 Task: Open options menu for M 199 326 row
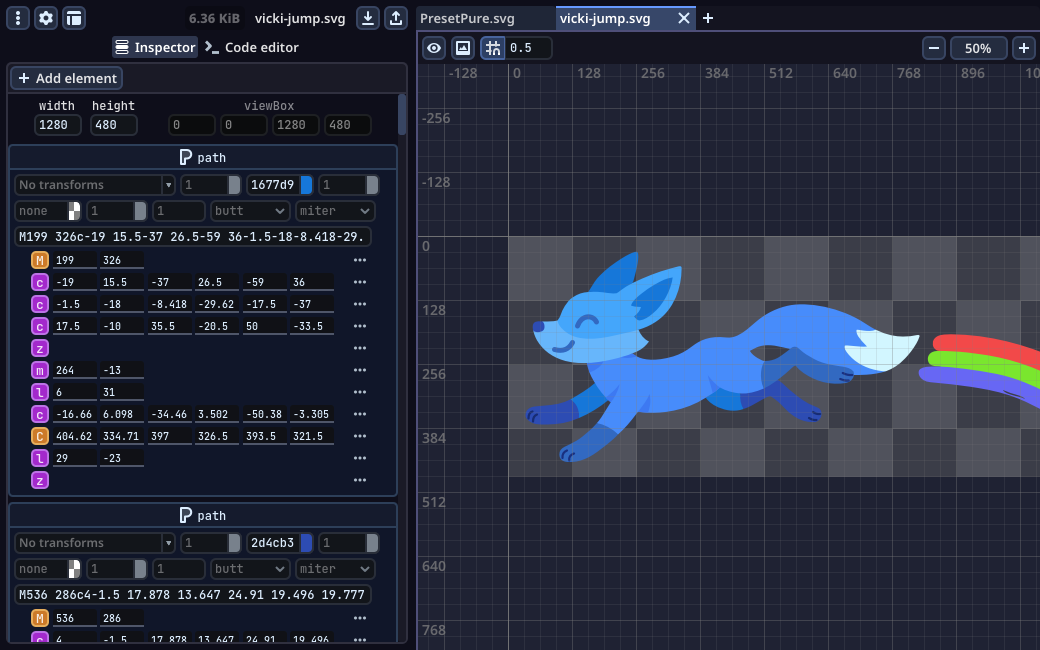coord(360,260)
